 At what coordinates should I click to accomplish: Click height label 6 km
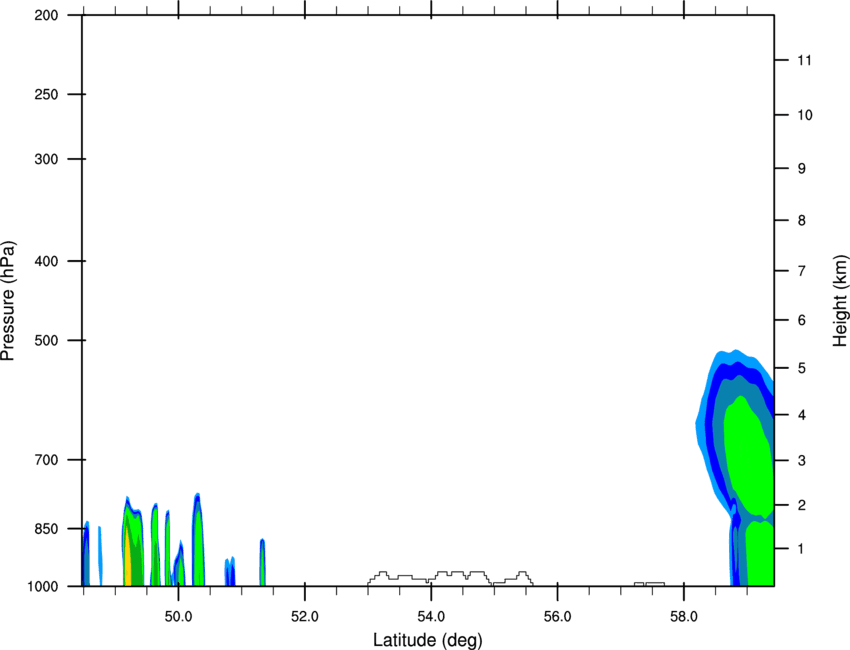pyautogui.click(x=801, y=320)
